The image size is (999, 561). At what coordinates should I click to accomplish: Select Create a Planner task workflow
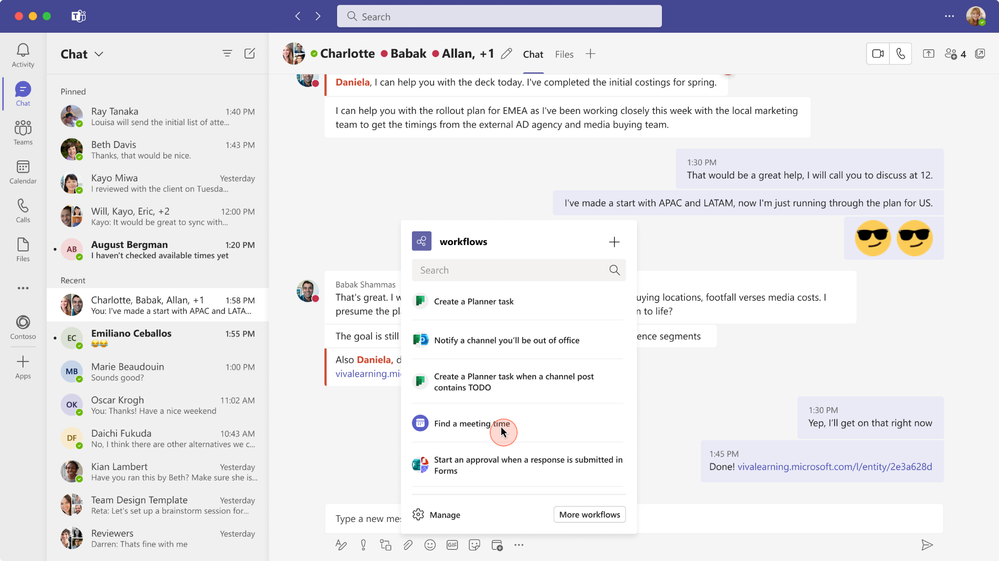click(518, 301)
